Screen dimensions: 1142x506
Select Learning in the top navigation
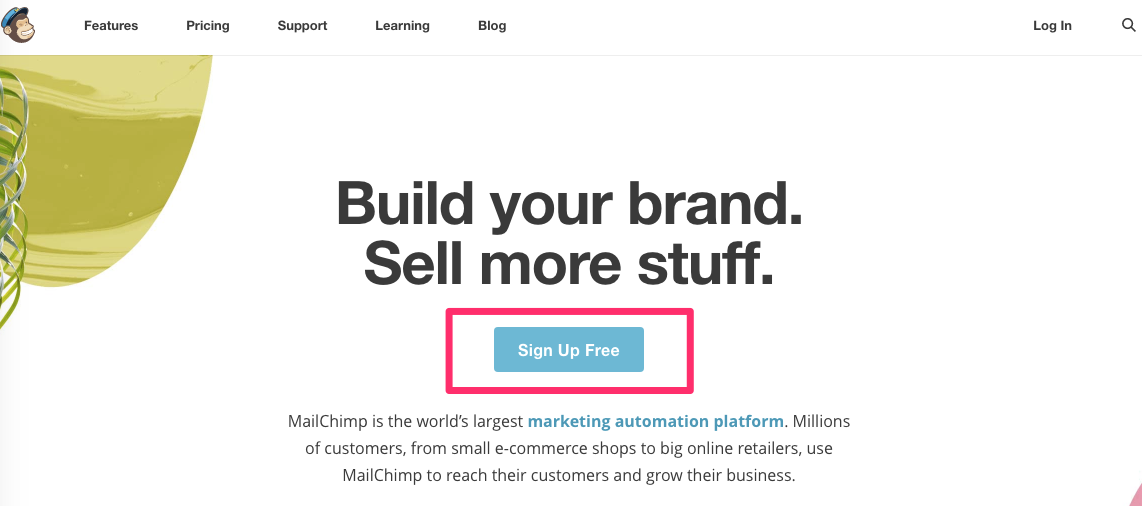(x=402, y=26)
